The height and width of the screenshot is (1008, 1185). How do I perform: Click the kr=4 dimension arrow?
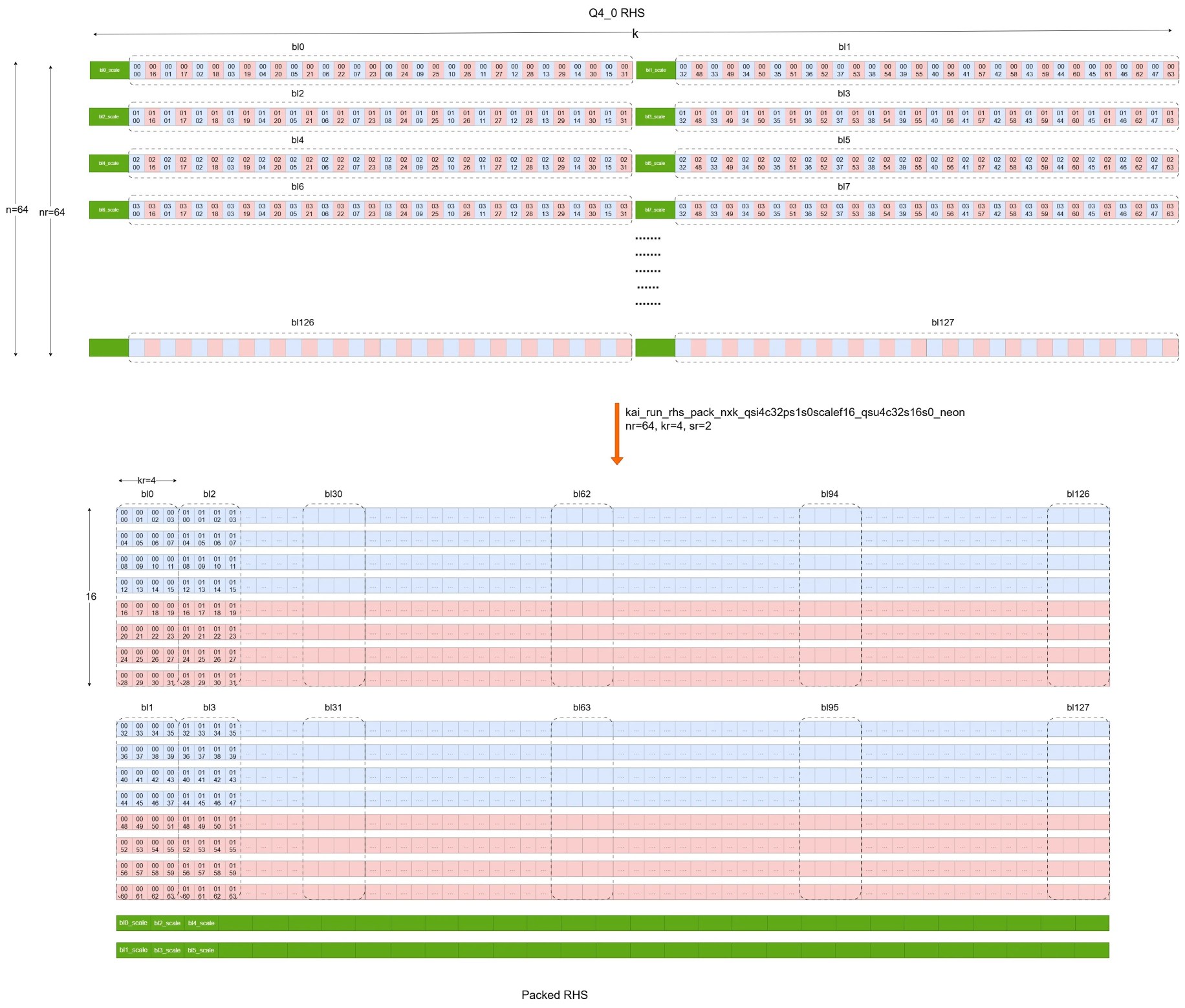click(147, 480)
